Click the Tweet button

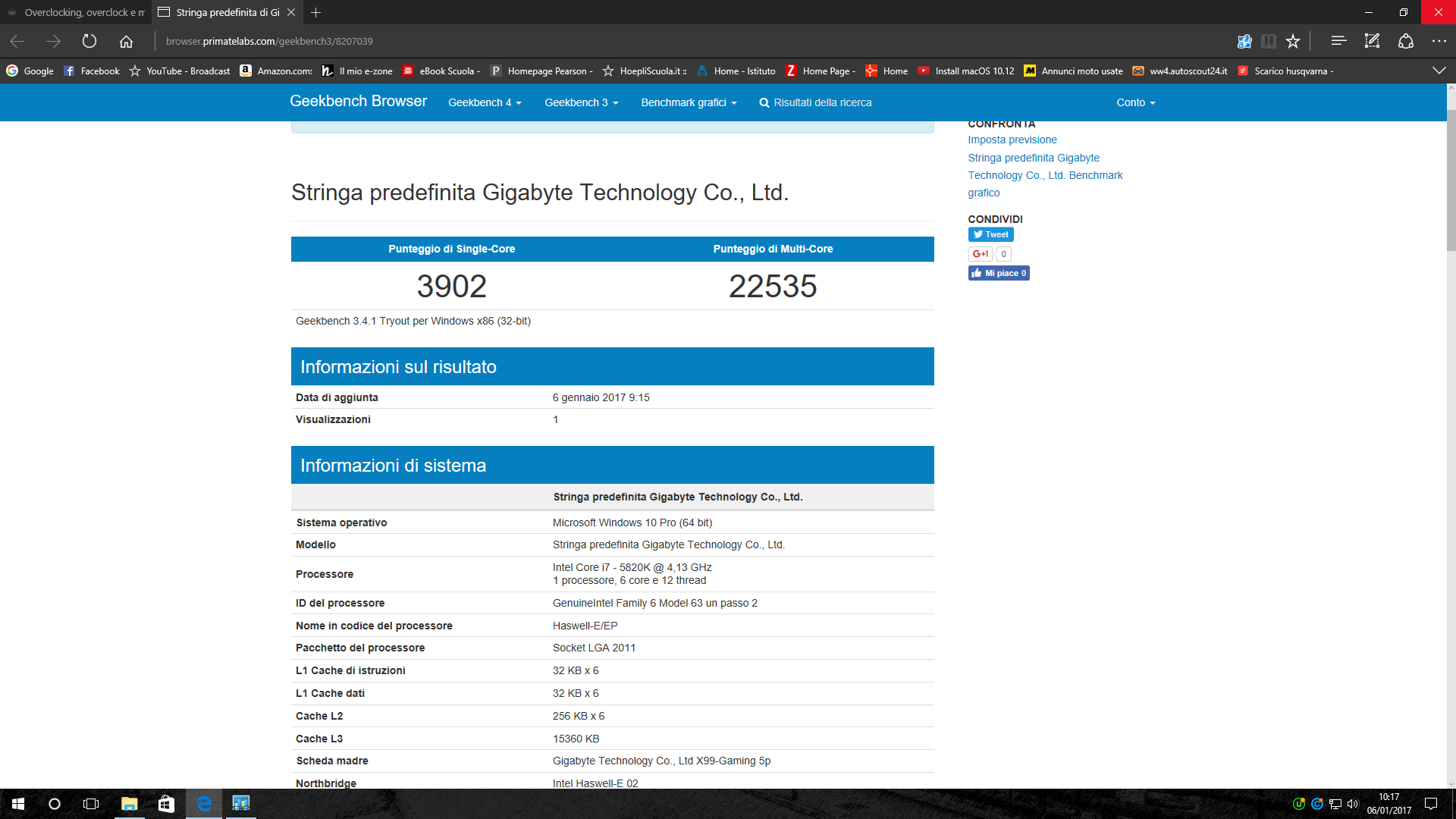pos(990,235)
